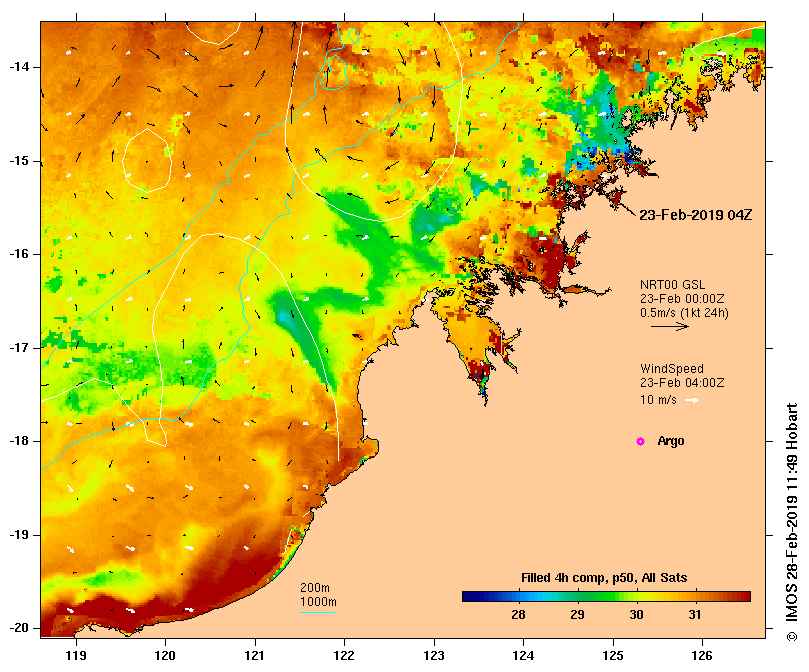Click the WindSpeed legend heading

click(672, 369)
